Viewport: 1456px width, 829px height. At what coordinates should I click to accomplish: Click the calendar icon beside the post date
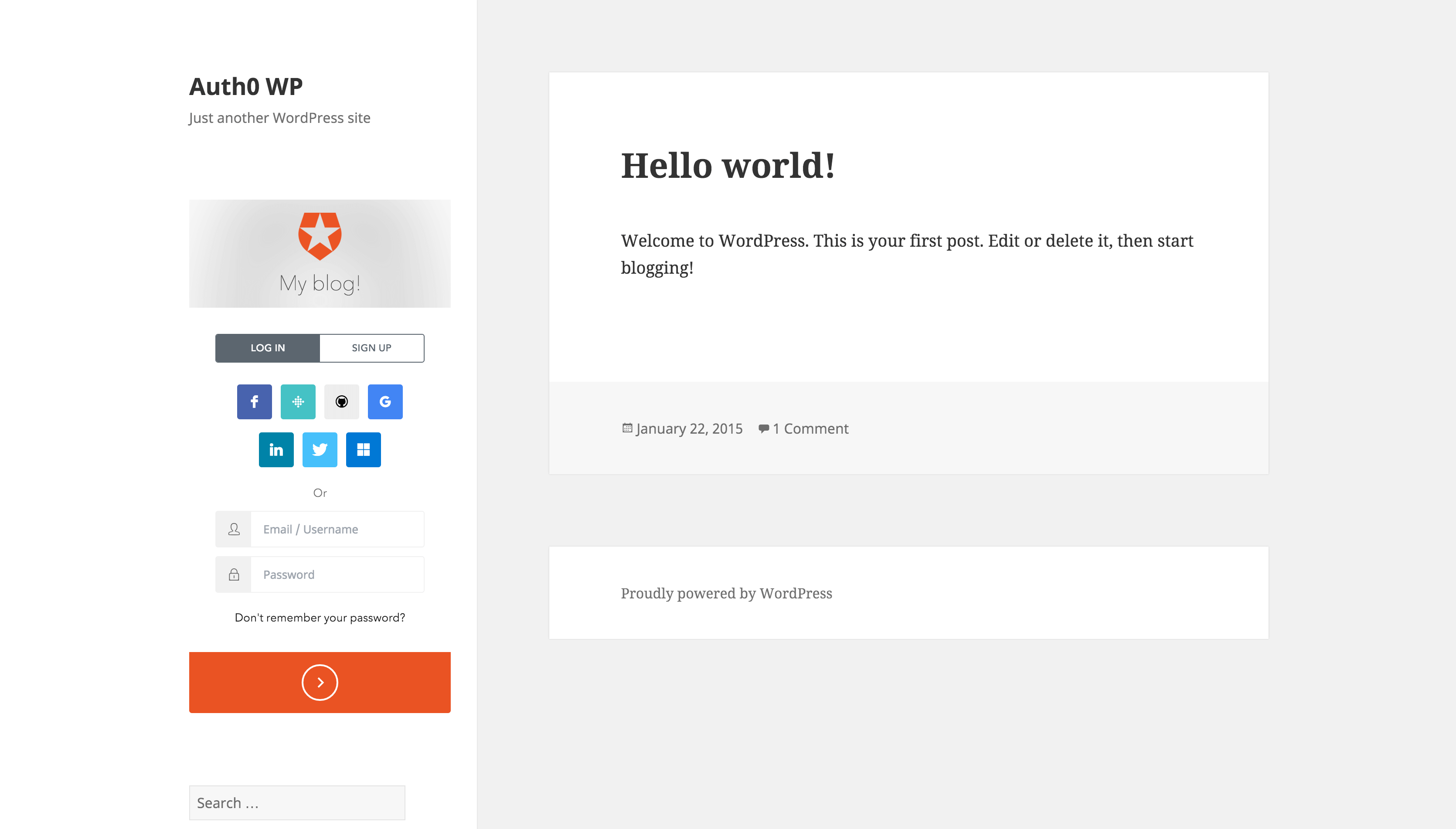627,428
